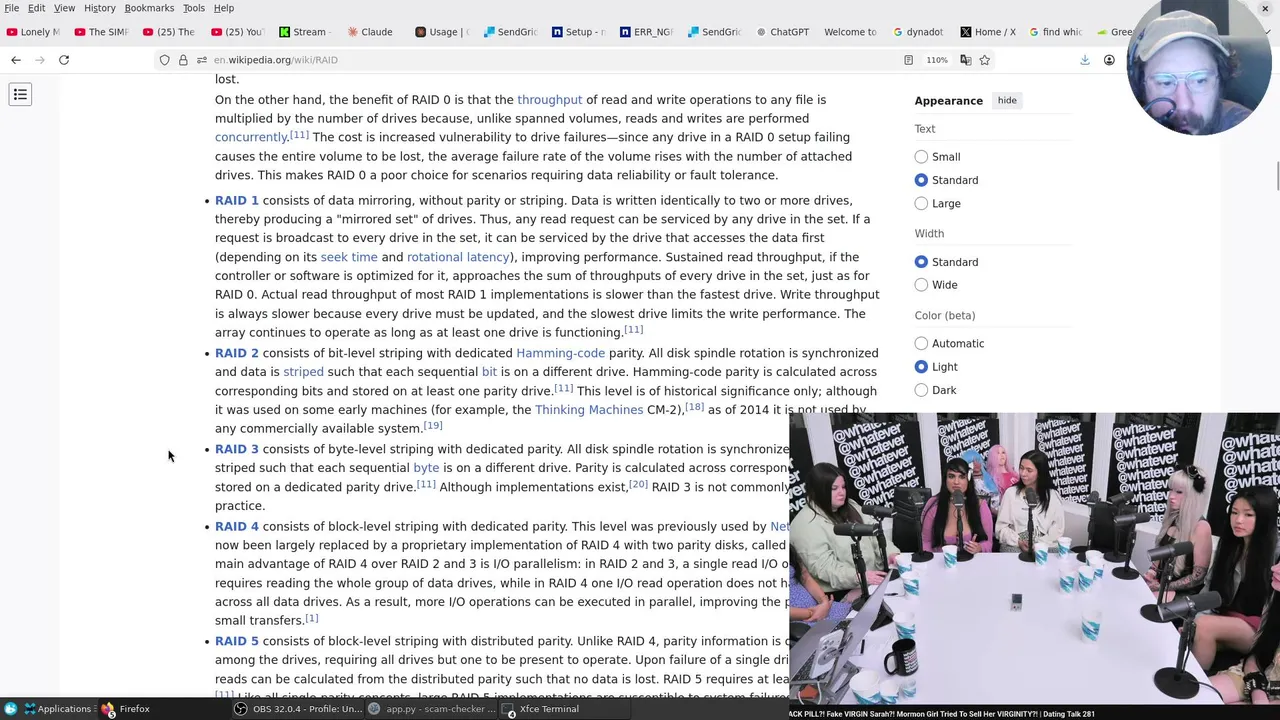Open citation [18] reference
This screenshot has width=1280, height=720.
[x=694, y=407]
